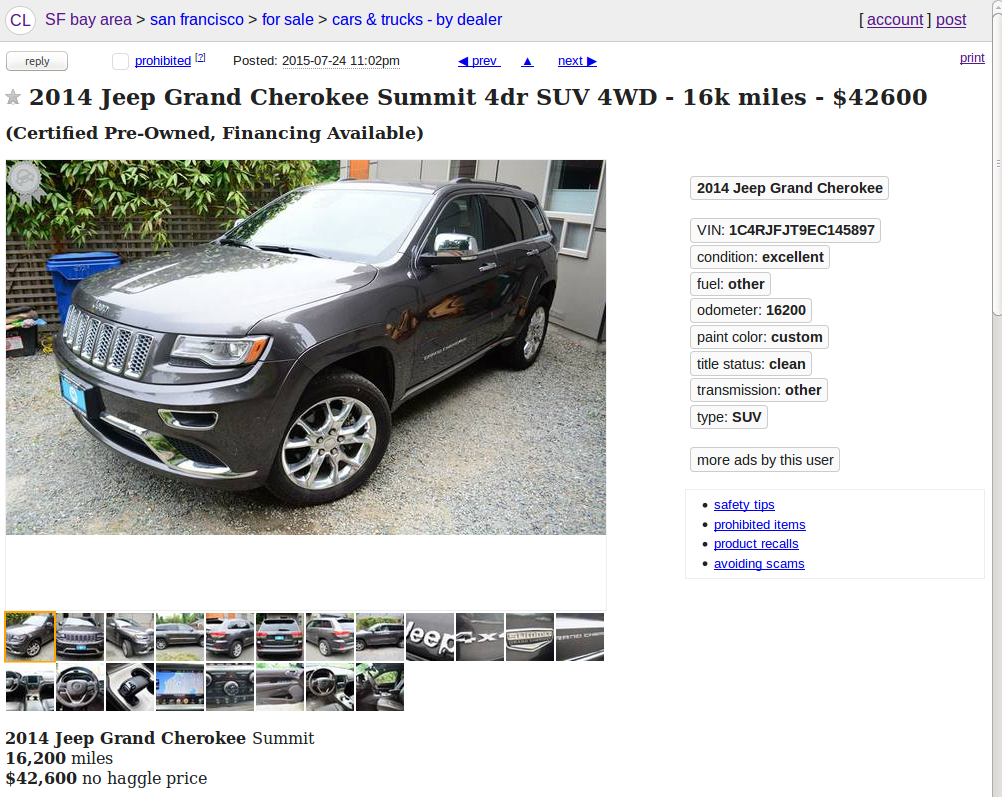
Task: Navigate to cars & trucks - by dealer breadcrumb
Action: (x=417, y=20)
